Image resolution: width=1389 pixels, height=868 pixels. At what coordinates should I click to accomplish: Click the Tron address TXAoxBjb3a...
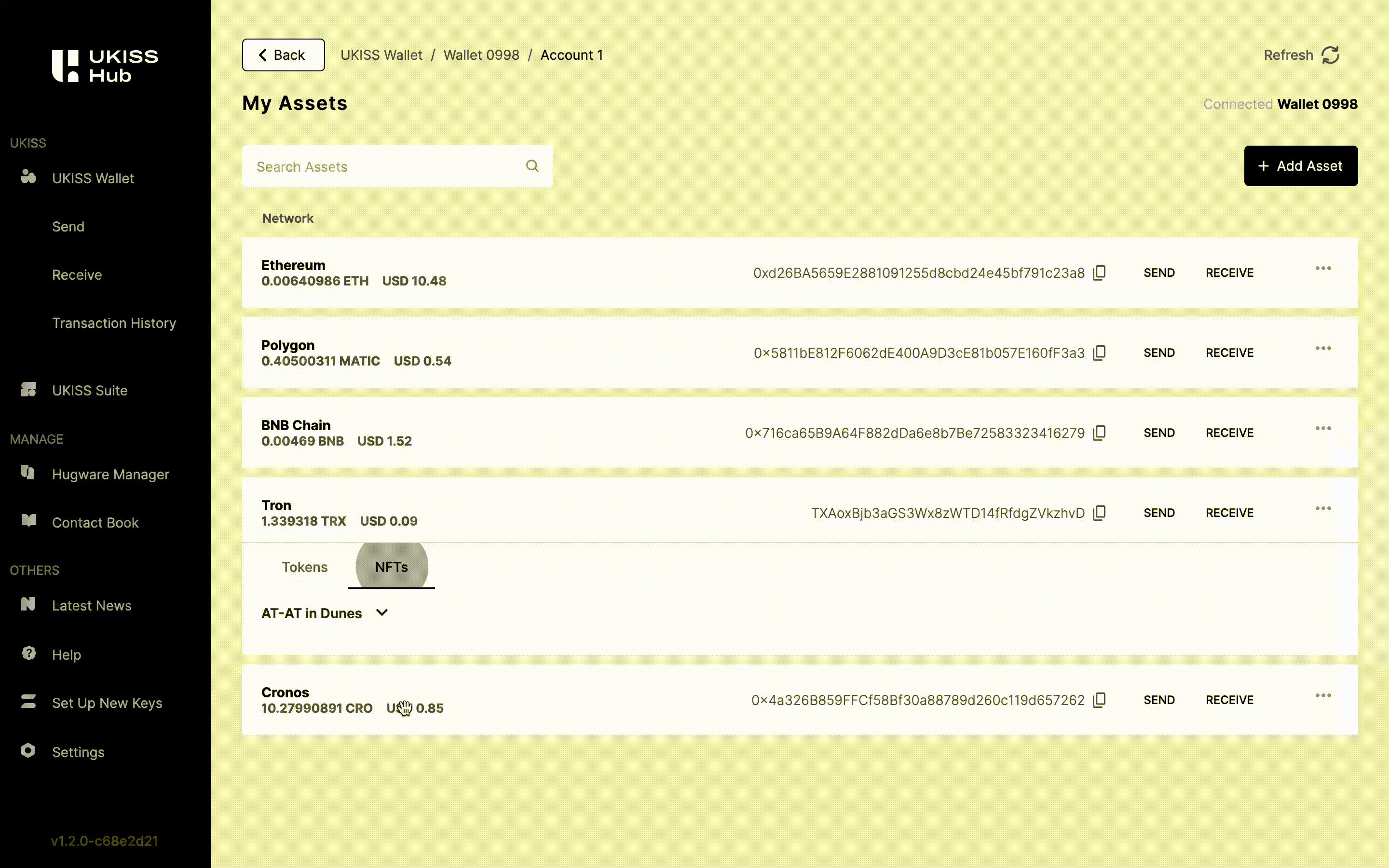point(948,513)
